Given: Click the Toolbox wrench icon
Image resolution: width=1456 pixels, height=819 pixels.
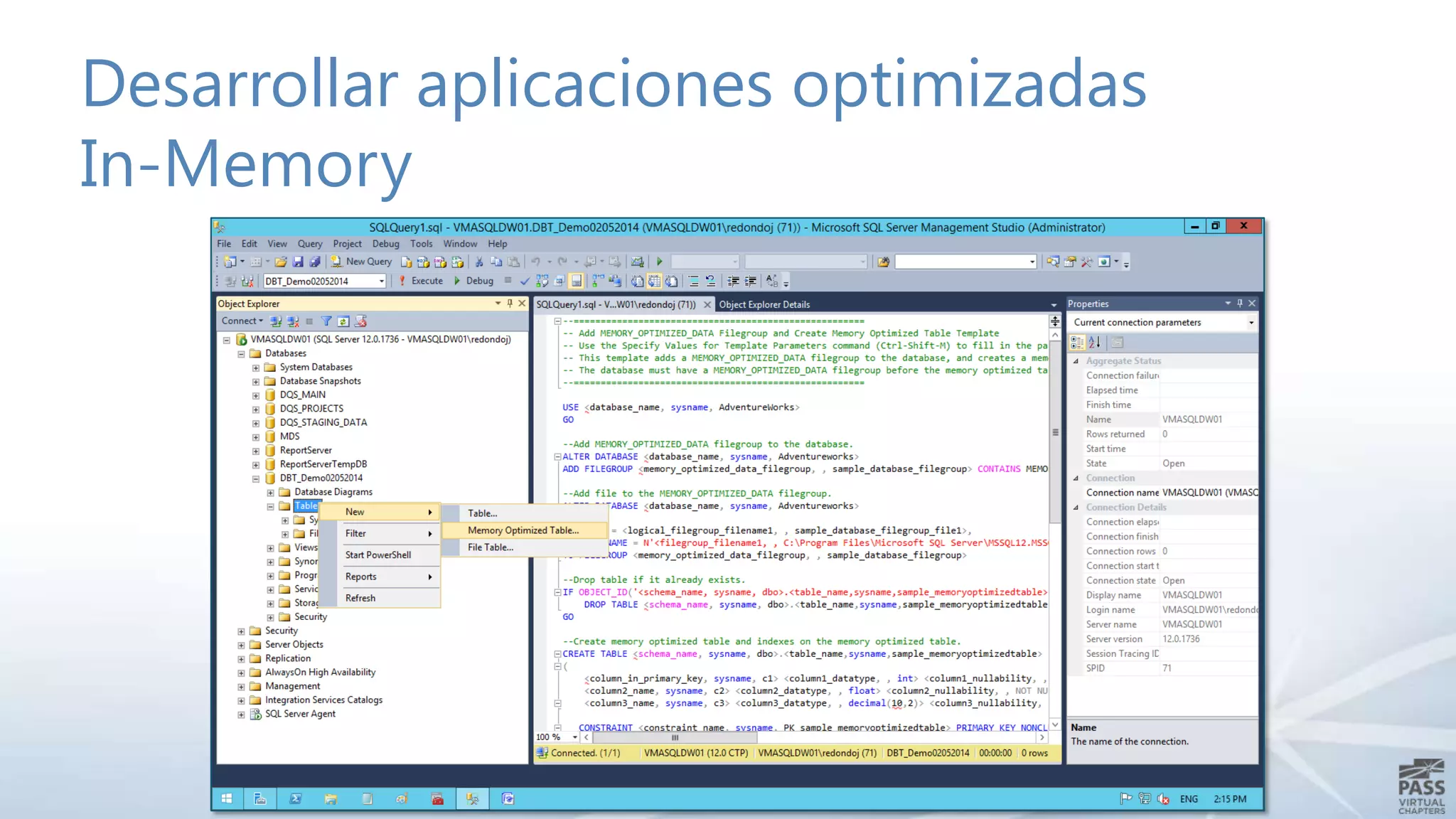Looking at the screenshot, I should click(1086, 262).
